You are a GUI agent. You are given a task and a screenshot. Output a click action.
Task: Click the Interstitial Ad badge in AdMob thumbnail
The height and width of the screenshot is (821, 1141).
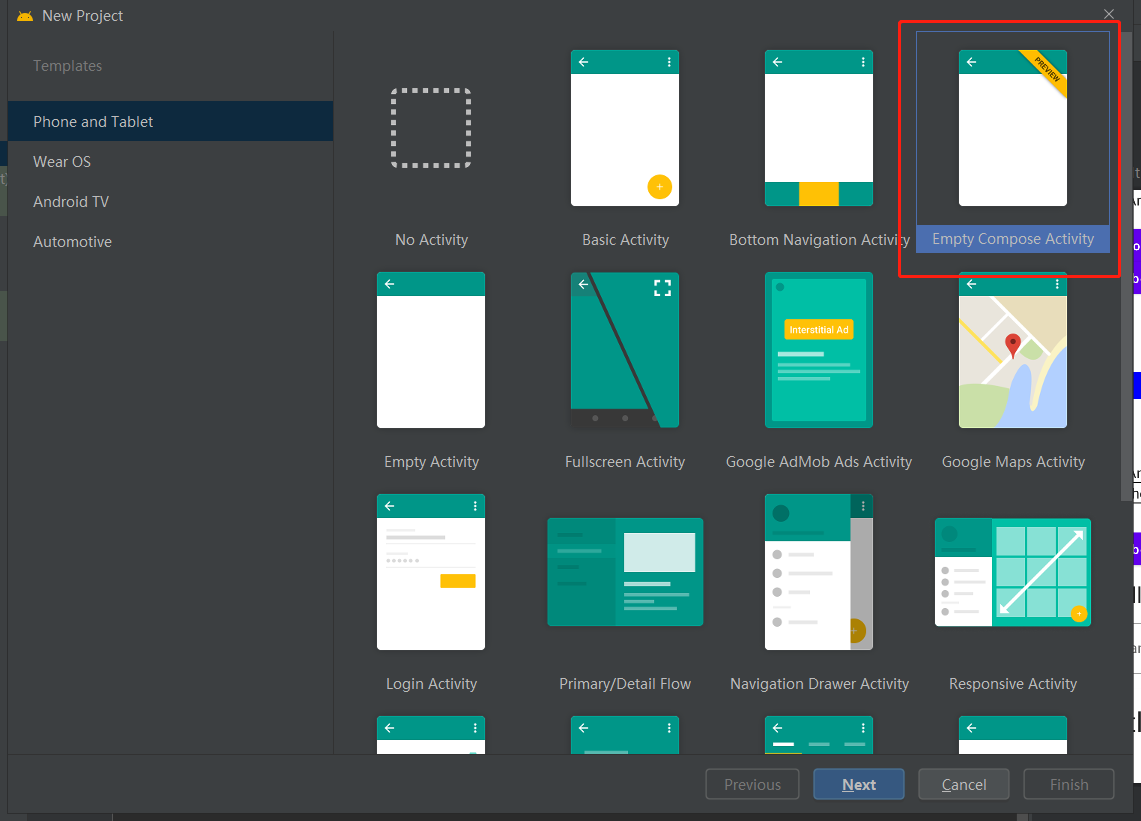[x=819, y=330]
